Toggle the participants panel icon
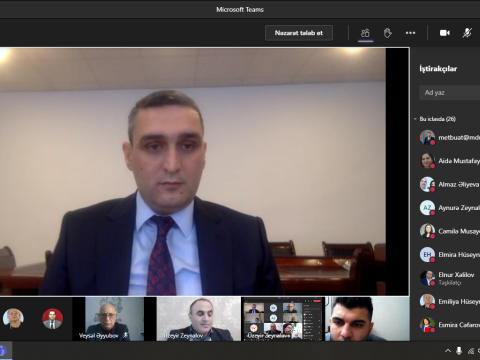The width and height of the screenshot is (480, 360). coord(365,33)
